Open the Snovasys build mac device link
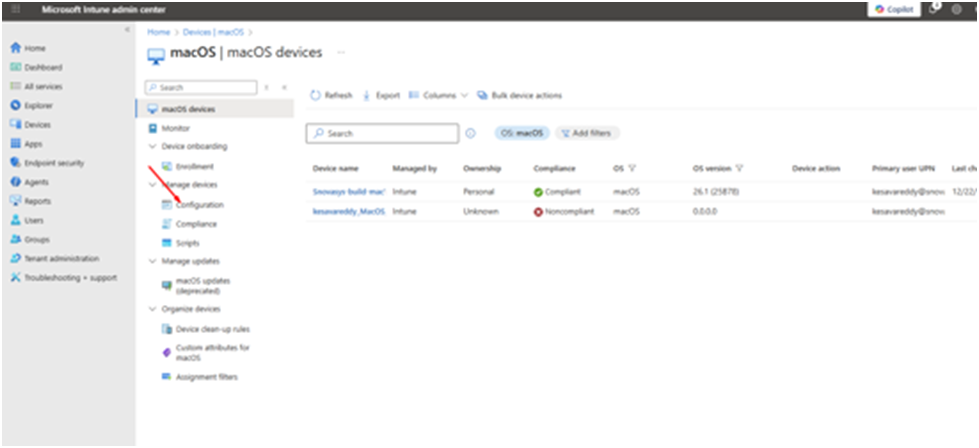This screenshot has height=448, width=979. (348, 191)
